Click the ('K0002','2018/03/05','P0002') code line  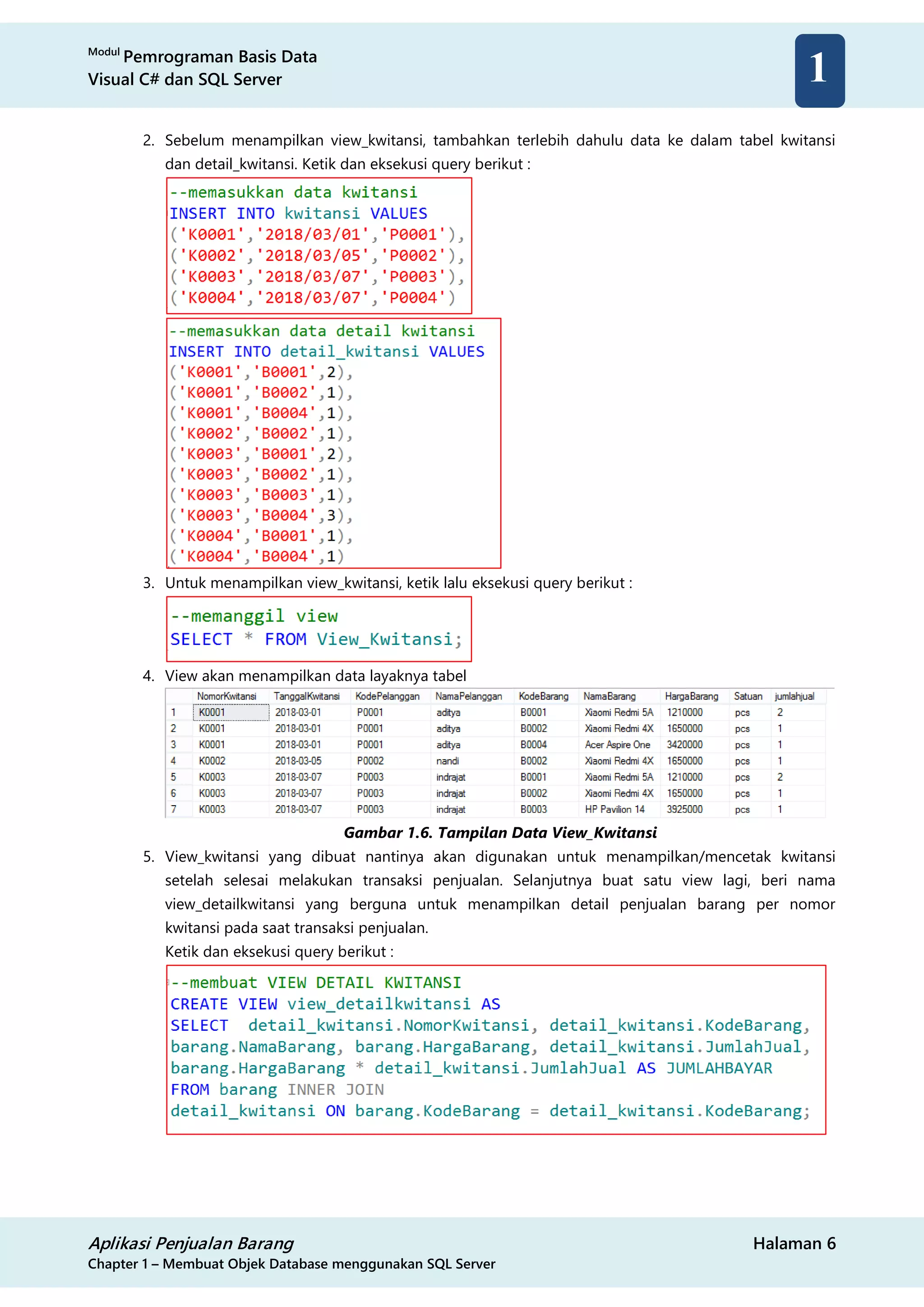tap(318, 255)
